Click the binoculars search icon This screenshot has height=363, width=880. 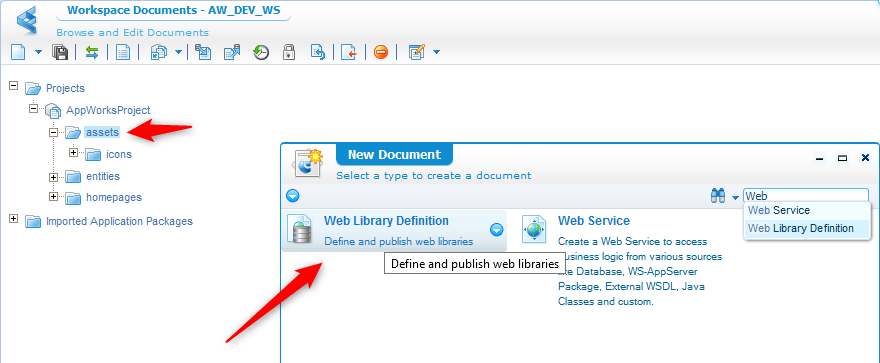tap(718, 196)
